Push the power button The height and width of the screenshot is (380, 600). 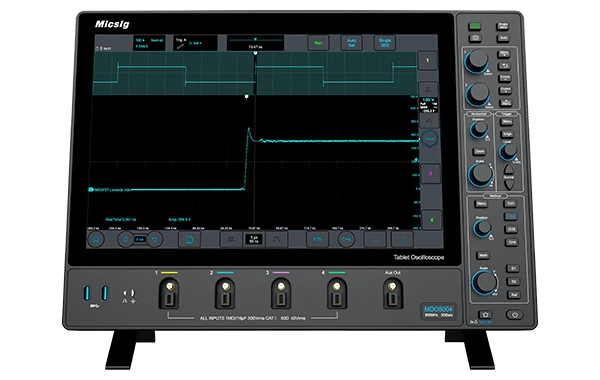(x=515, y=315)
